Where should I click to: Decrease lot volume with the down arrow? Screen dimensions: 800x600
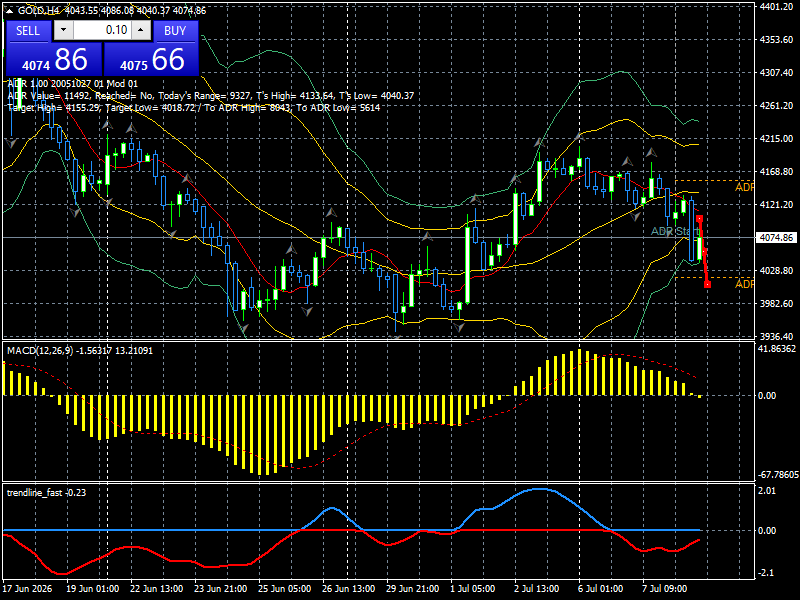click(63, 30)
